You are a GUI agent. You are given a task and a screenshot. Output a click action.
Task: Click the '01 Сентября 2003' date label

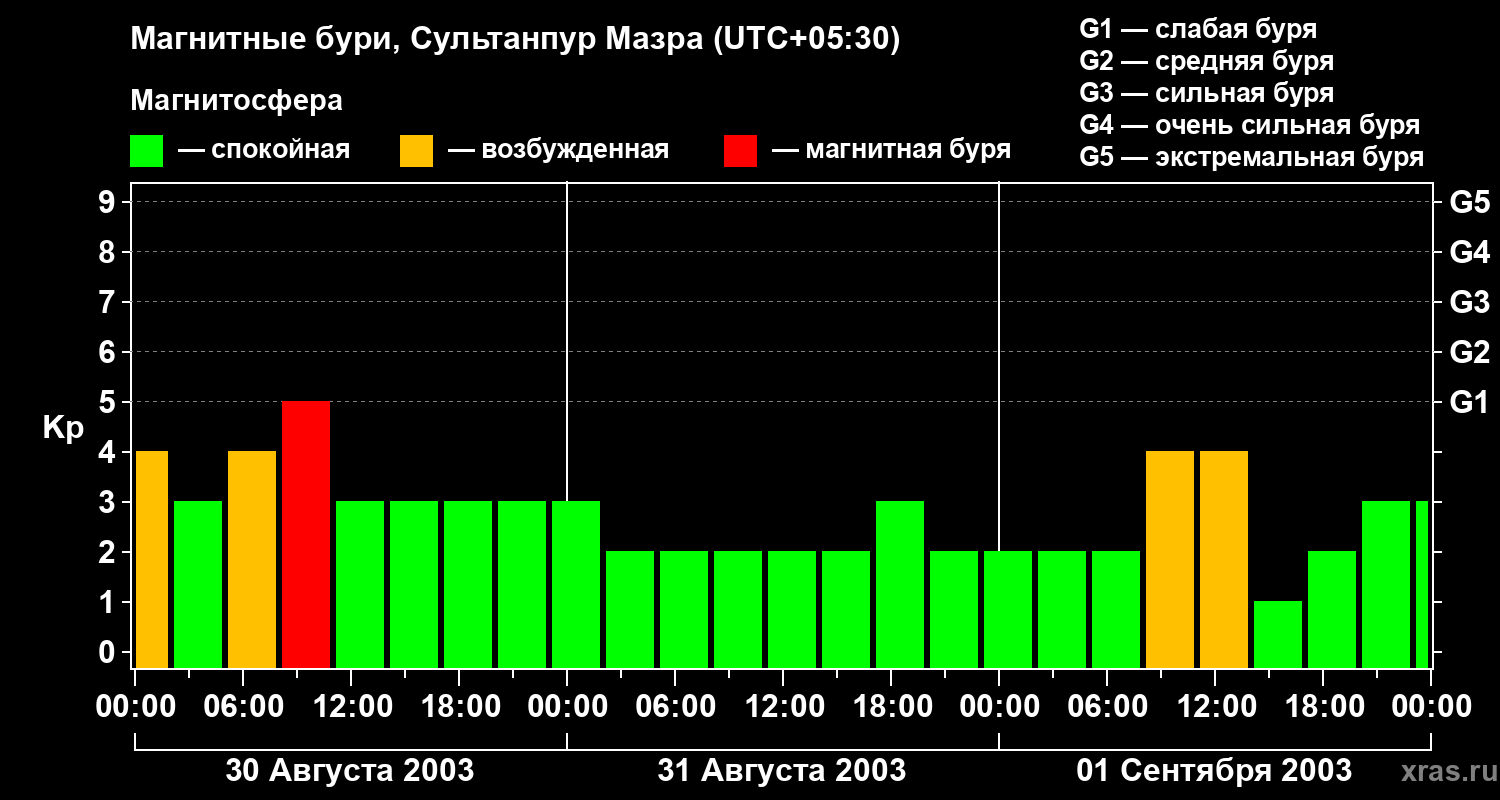(x=1214, y=771)
